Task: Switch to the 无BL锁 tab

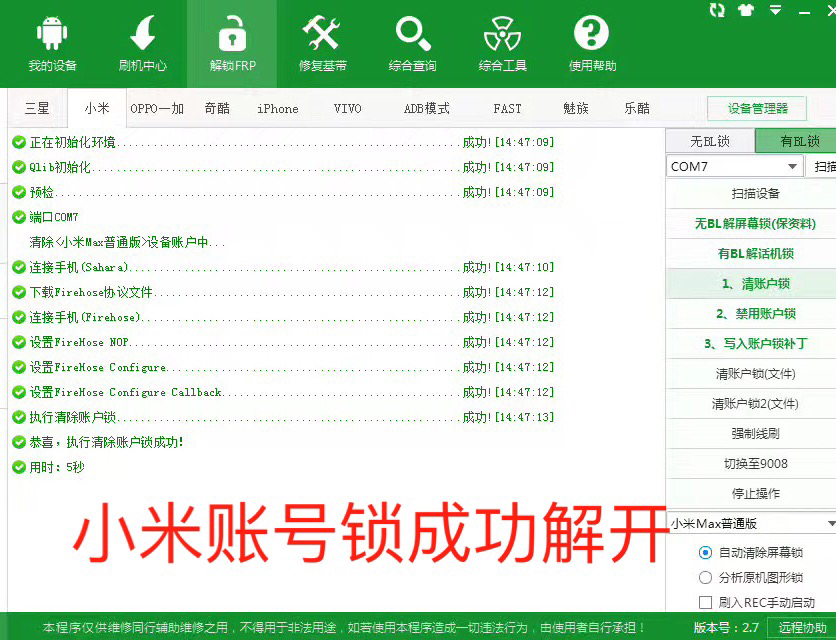Action: tap(709, 140)
